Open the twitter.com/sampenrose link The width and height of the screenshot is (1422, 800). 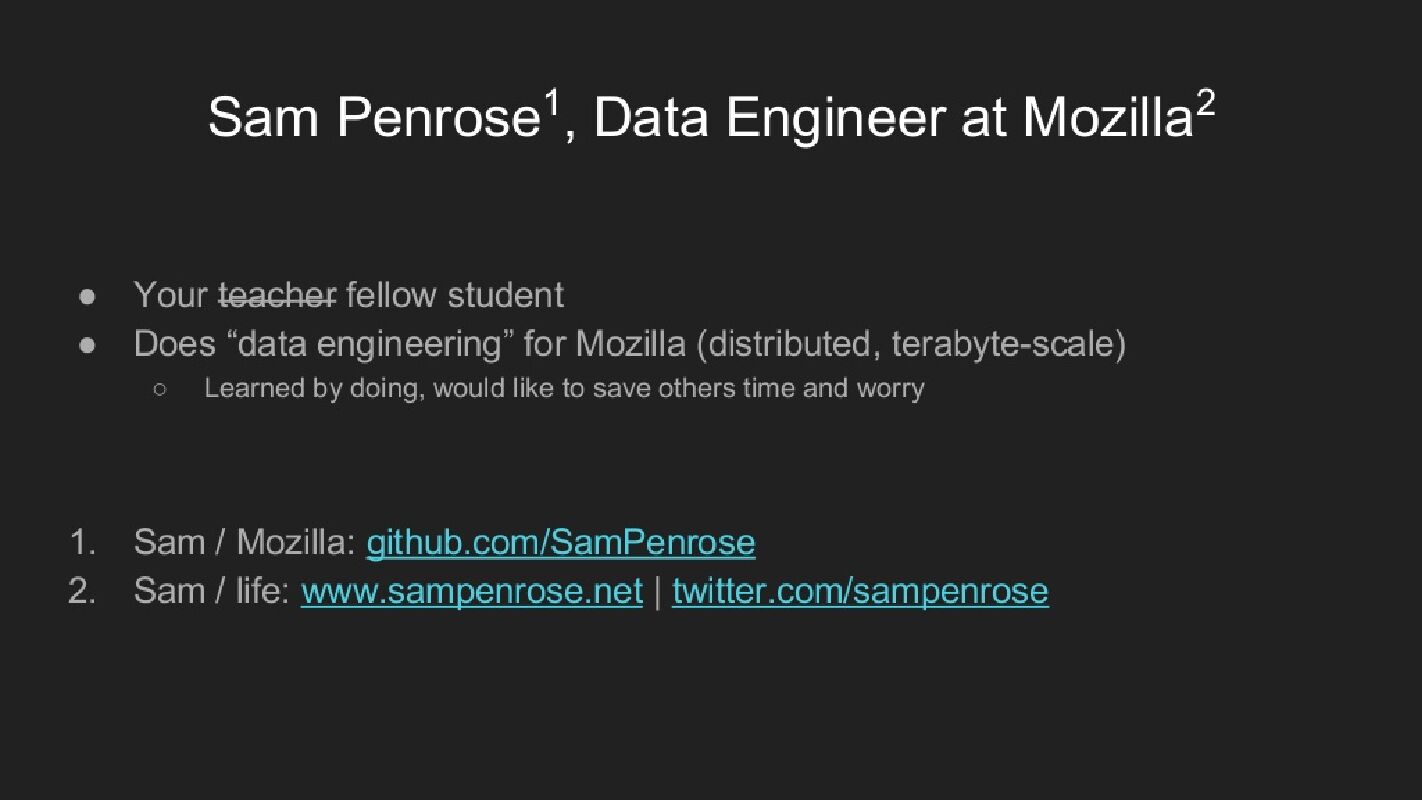point(860,591)
